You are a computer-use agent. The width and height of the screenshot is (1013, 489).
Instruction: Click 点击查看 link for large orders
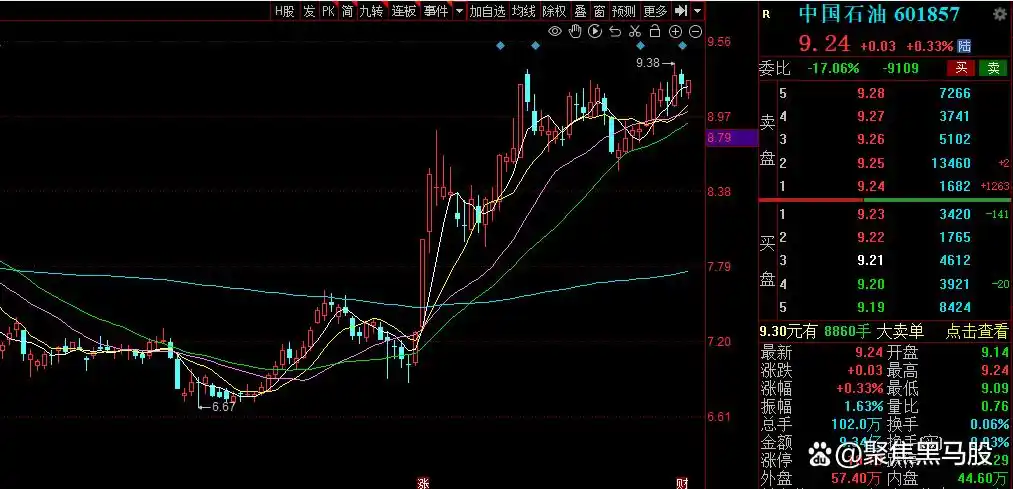[x=977, y=332]
